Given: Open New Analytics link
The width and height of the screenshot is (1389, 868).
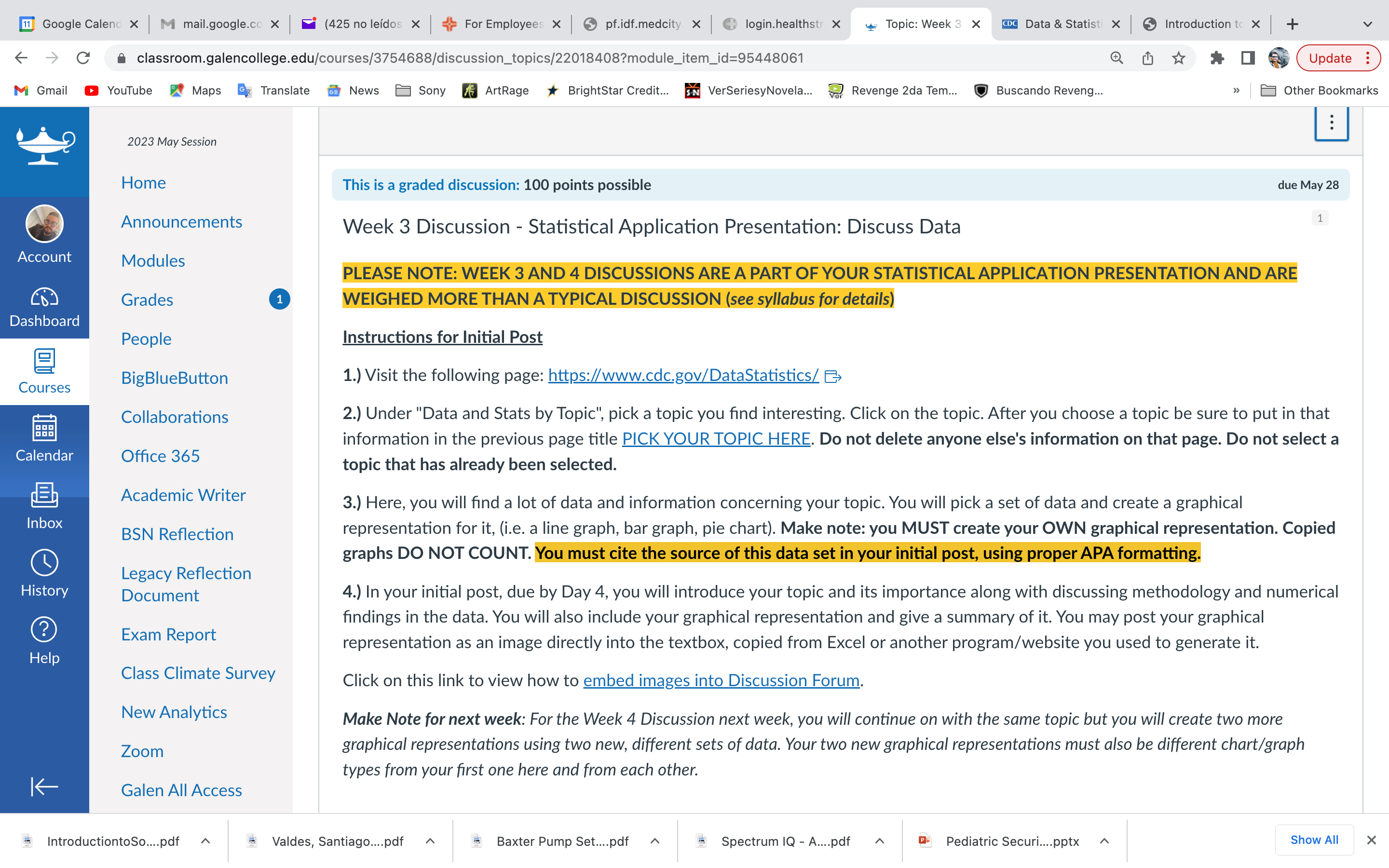Looking at the screenshot, I should (174, 712).
